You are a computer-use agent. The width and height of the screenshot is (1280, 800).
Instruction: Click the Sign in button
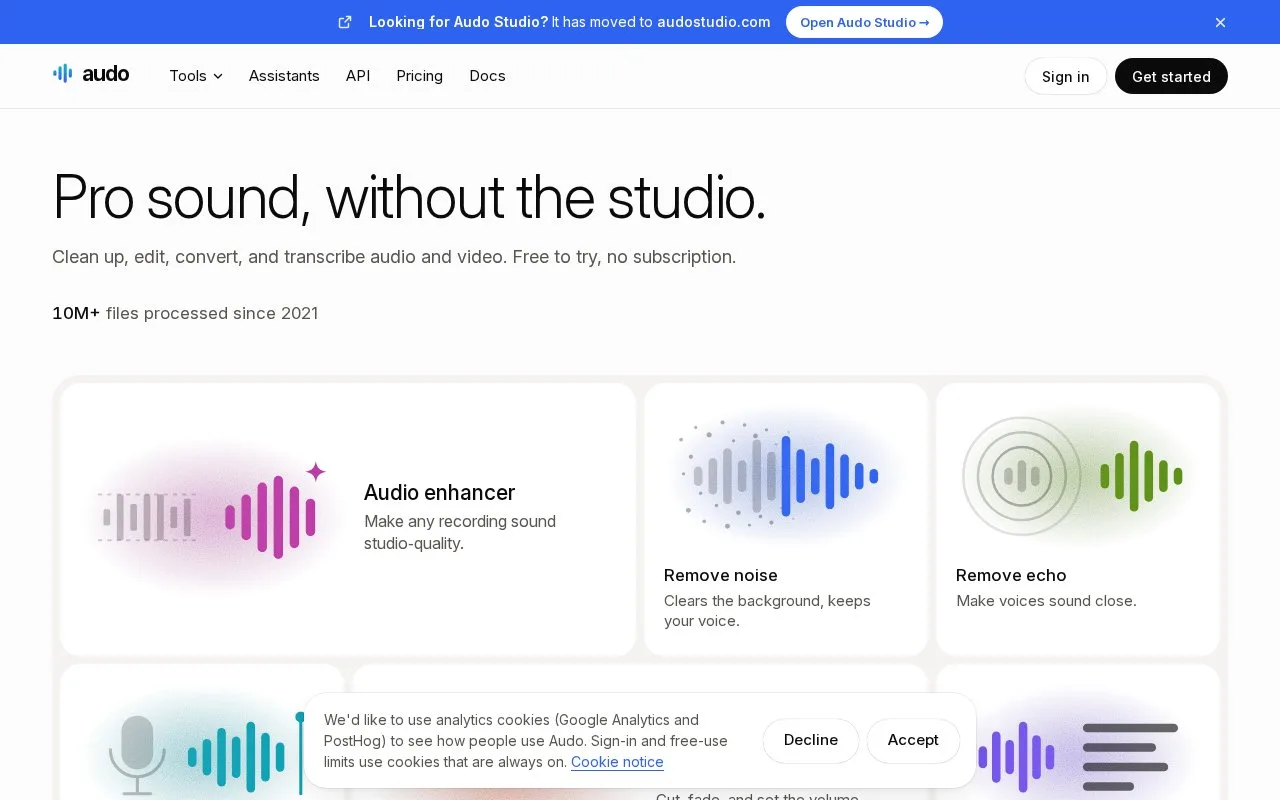(x=1065, y=76)
